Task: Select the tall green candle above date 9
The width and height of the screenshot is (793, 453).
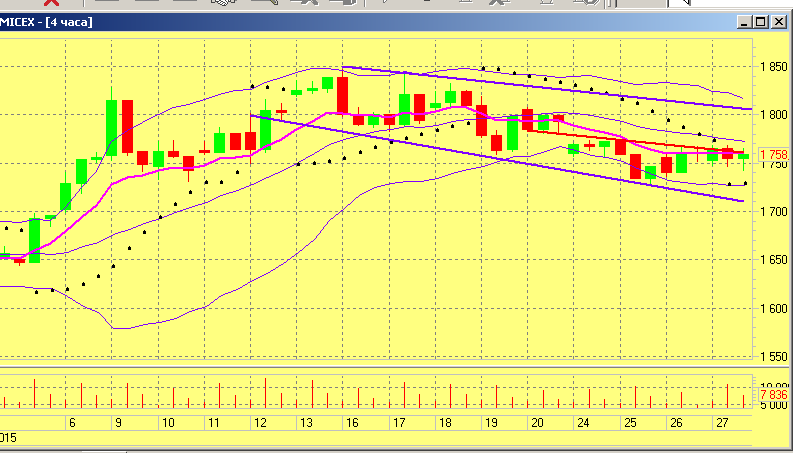Action: [111, 127]
